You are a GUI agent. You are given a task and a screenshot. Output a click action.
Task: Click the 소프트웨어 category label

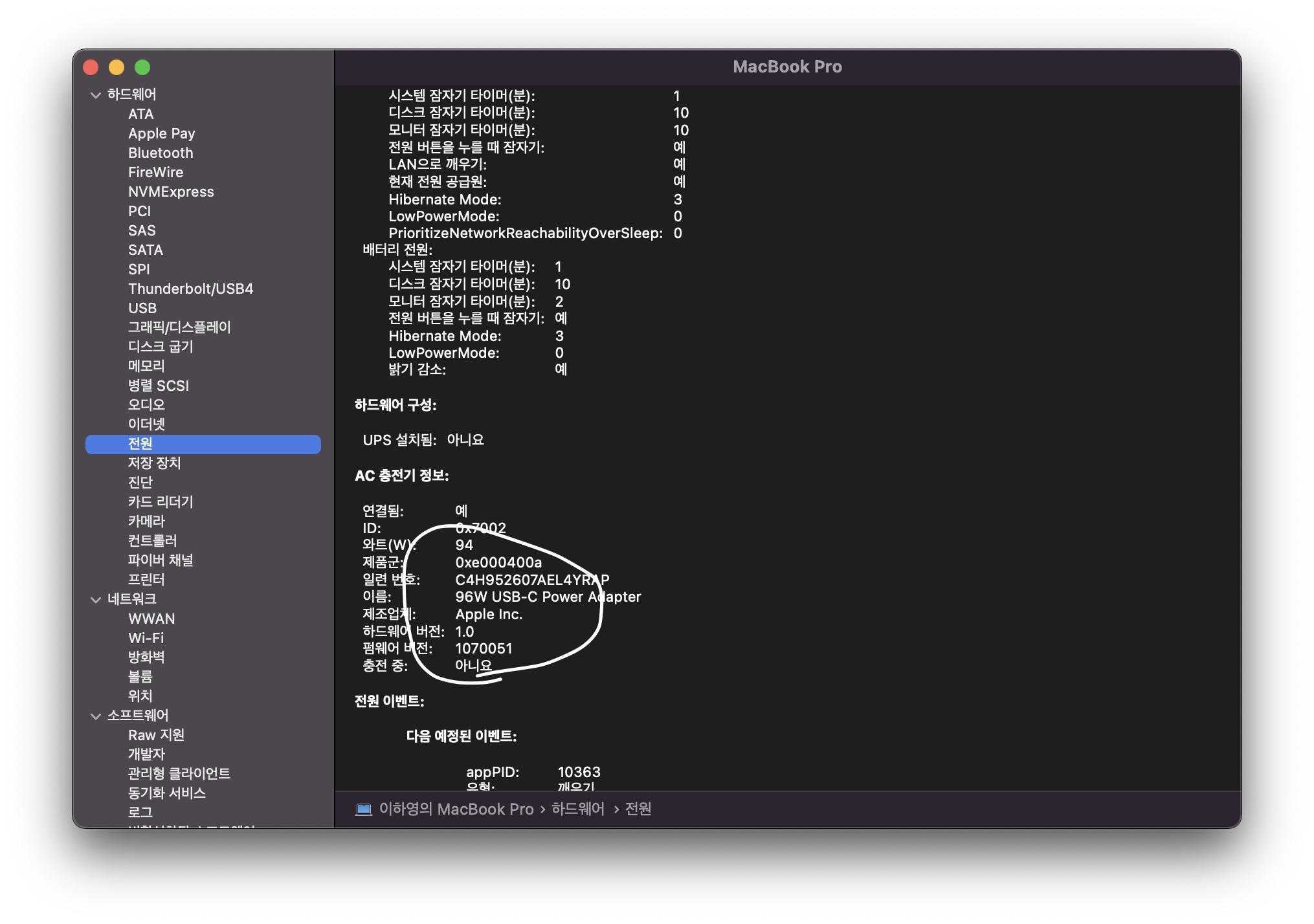coord(138,716)
